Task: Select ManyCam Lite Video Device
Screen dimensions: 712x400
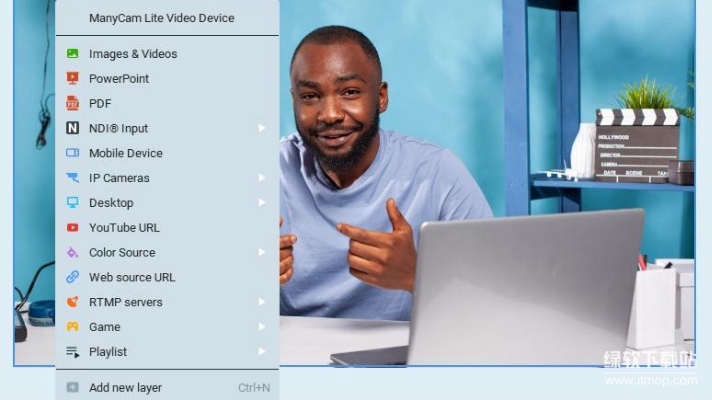Action: [161, 18]
